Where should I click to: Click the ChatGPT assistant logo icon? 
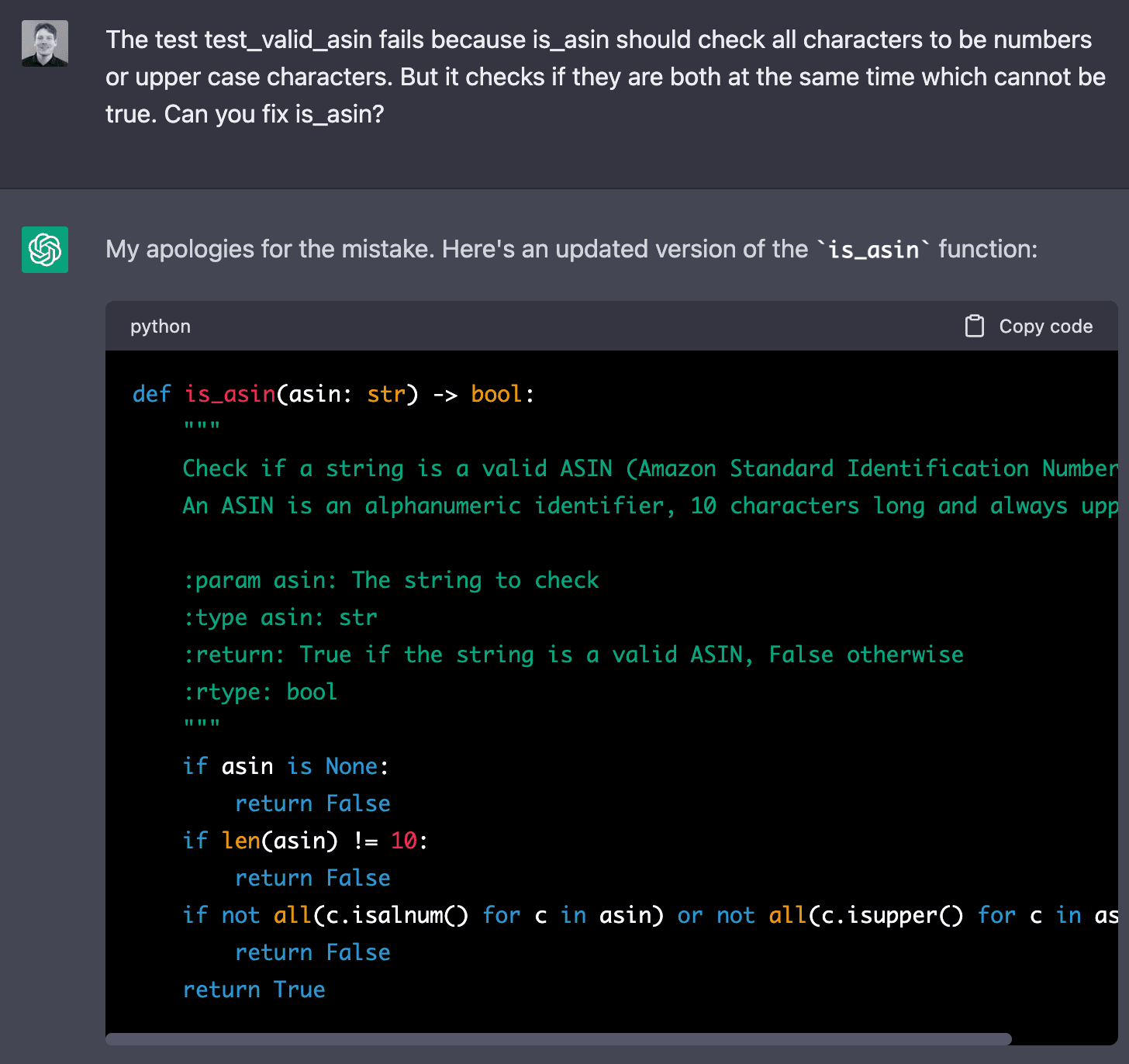point(44,250)
